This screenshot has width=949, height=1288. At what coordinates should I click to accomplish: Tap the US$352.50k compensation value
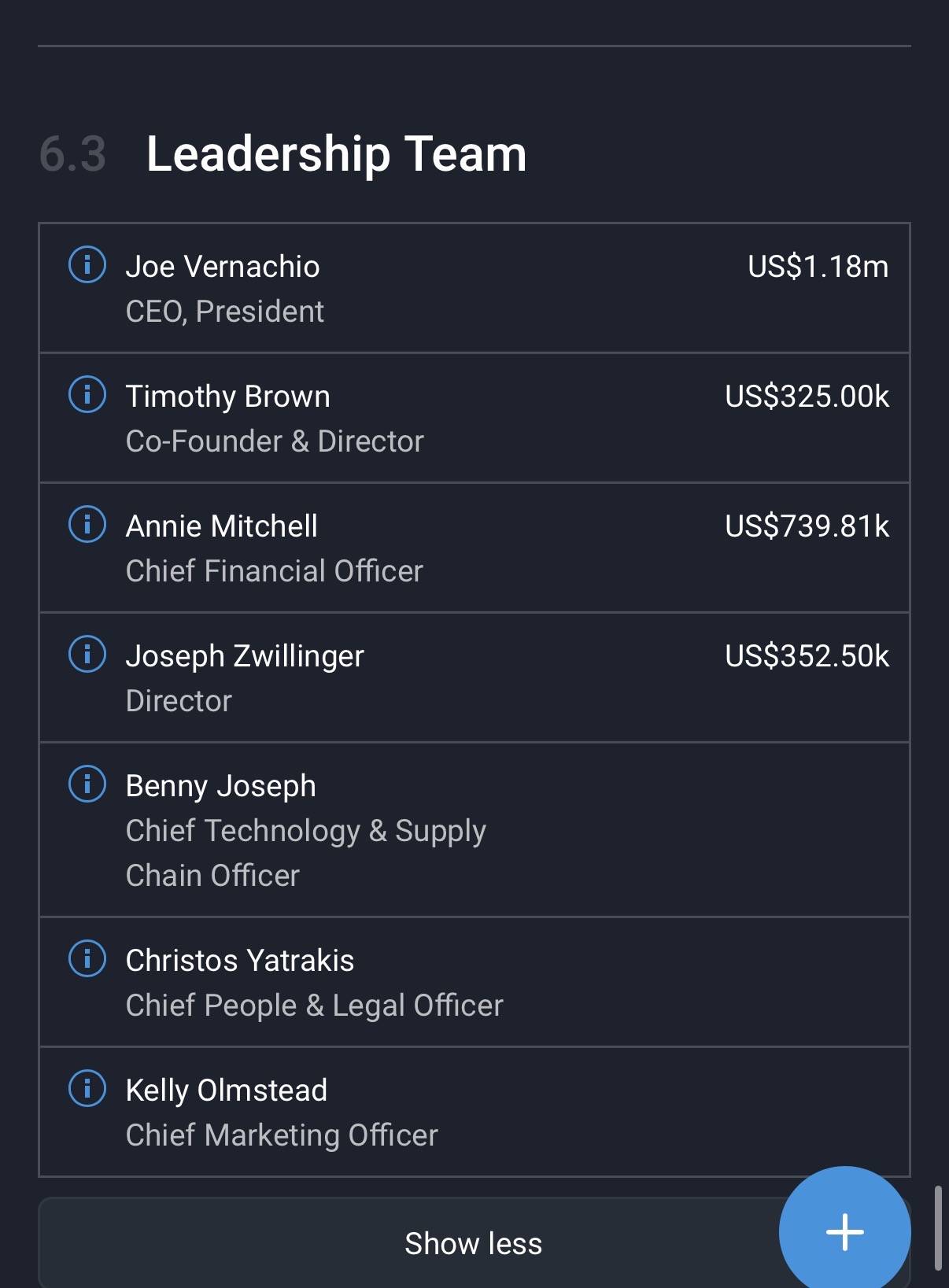click(807, 656)
